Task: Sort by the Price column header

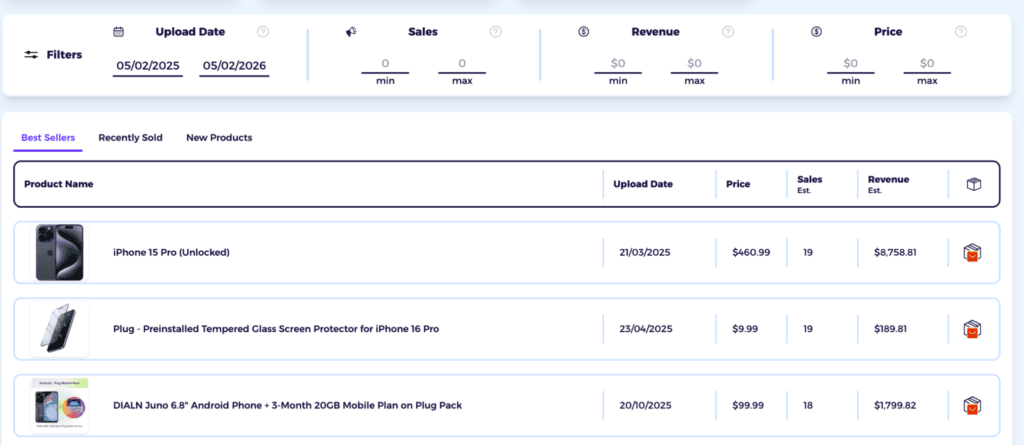Action: [x=738, y=184]
